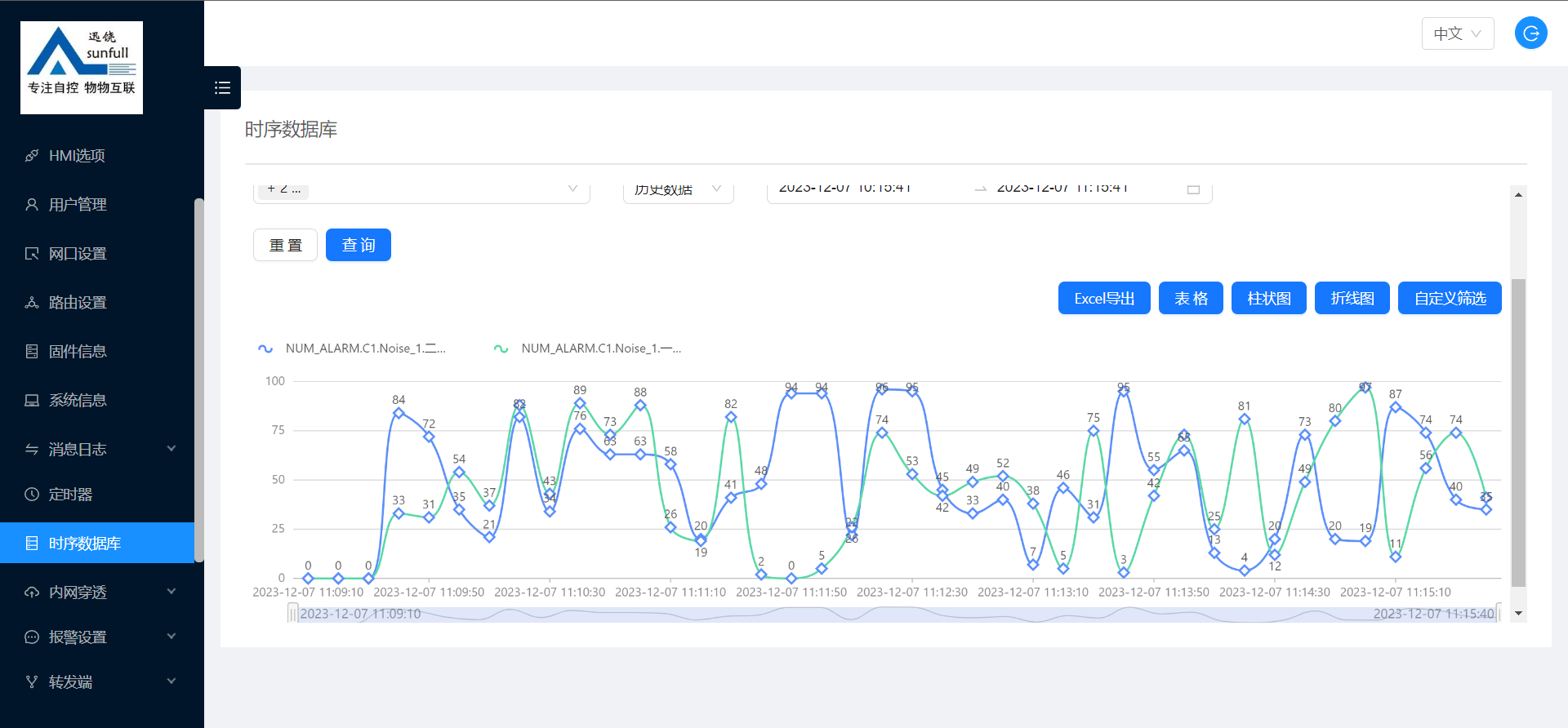Open the 网口设置 menu item
The height and width of the screenshot is (728, 1568).
(78, 254)
